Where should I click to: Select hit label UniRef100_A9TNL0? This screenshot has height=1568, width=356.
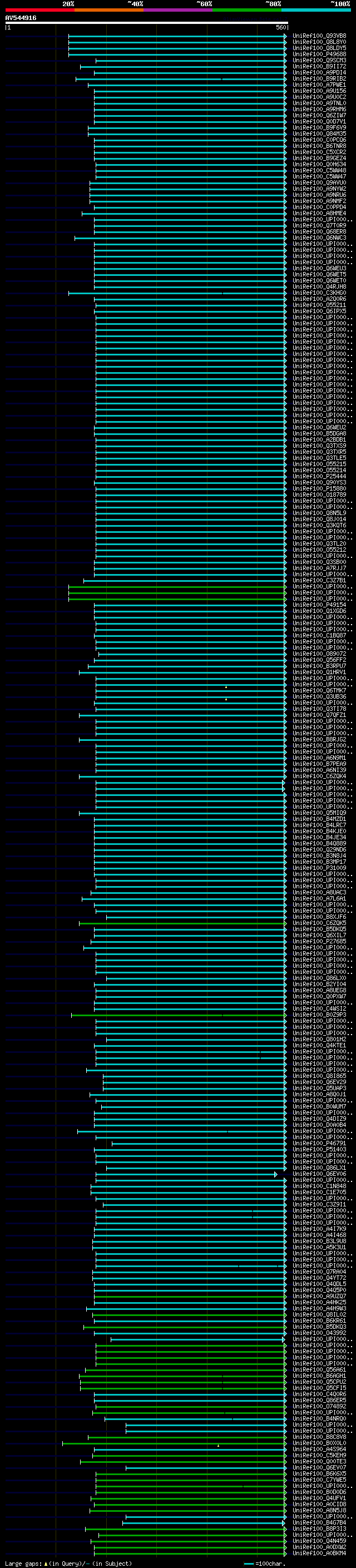pos(319,103)
